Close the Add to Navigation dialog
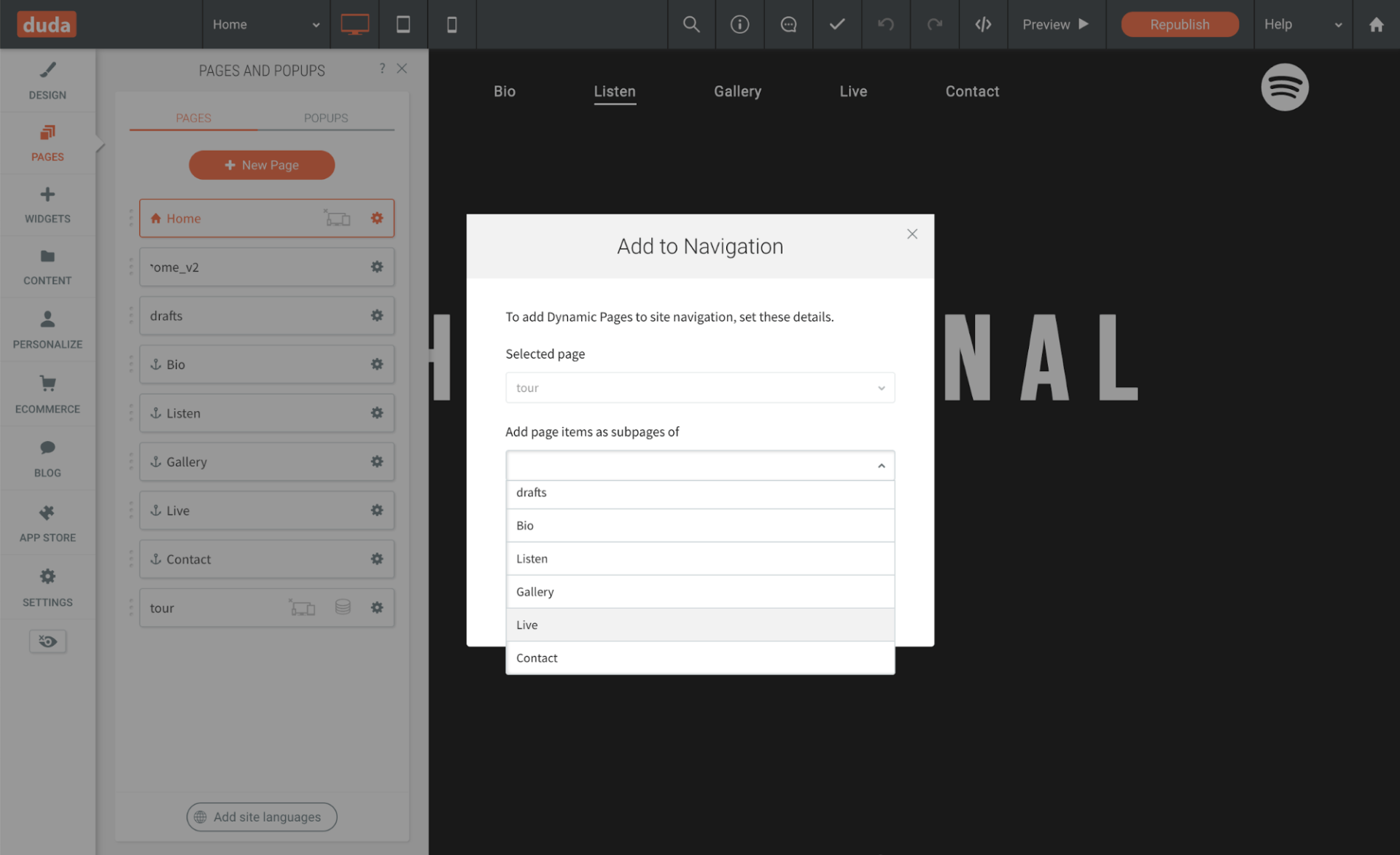1400x855 pixels. click(x=912, y=234)
